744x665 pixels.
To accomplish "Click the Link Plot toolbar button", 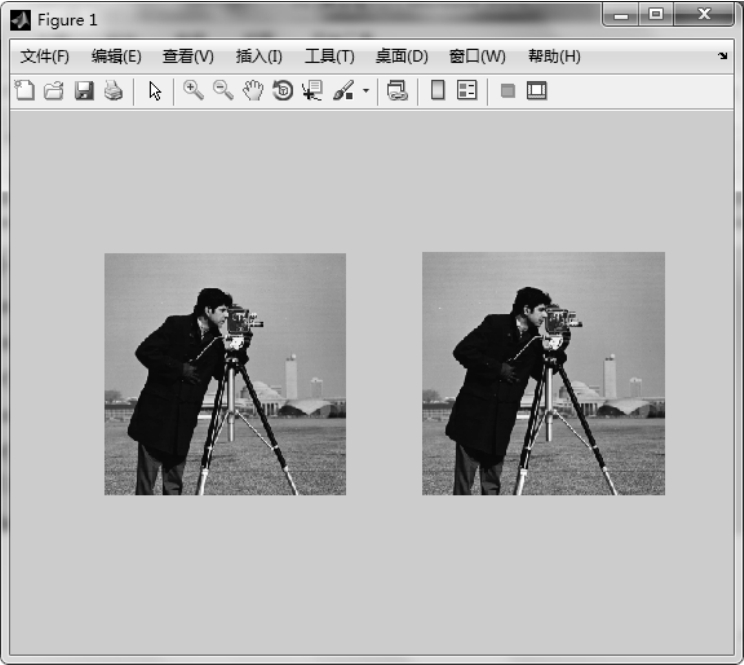I will pos(397,91).
